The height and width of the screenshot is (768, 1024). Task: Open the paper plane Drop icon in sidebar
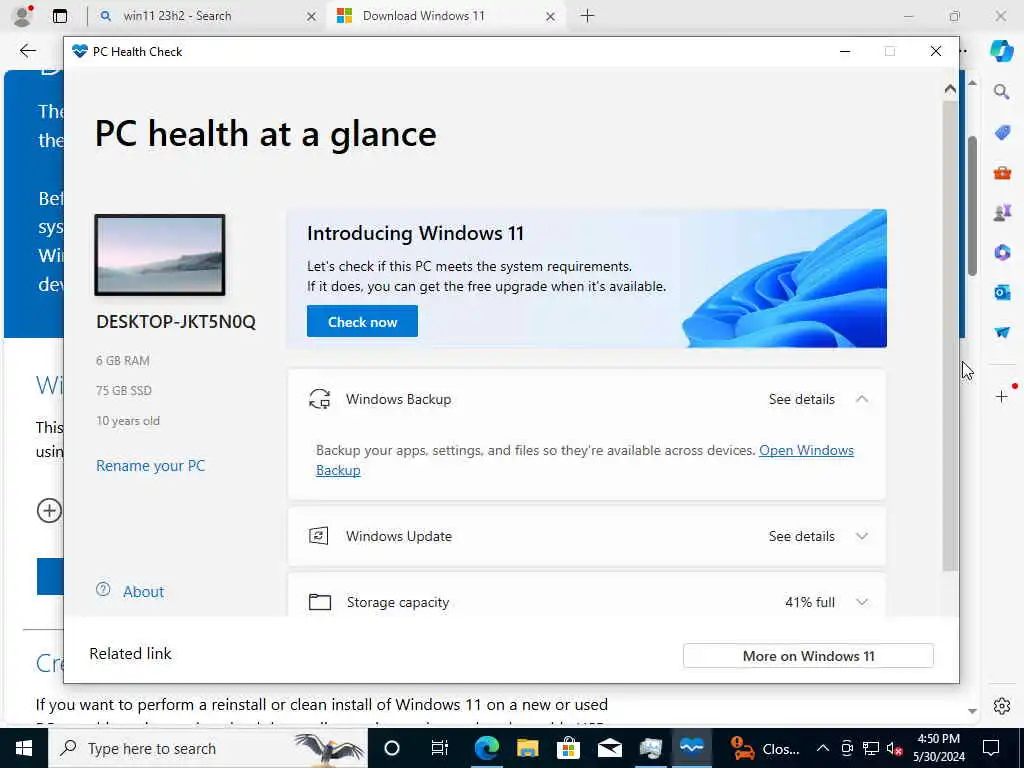coord(1002,332)
